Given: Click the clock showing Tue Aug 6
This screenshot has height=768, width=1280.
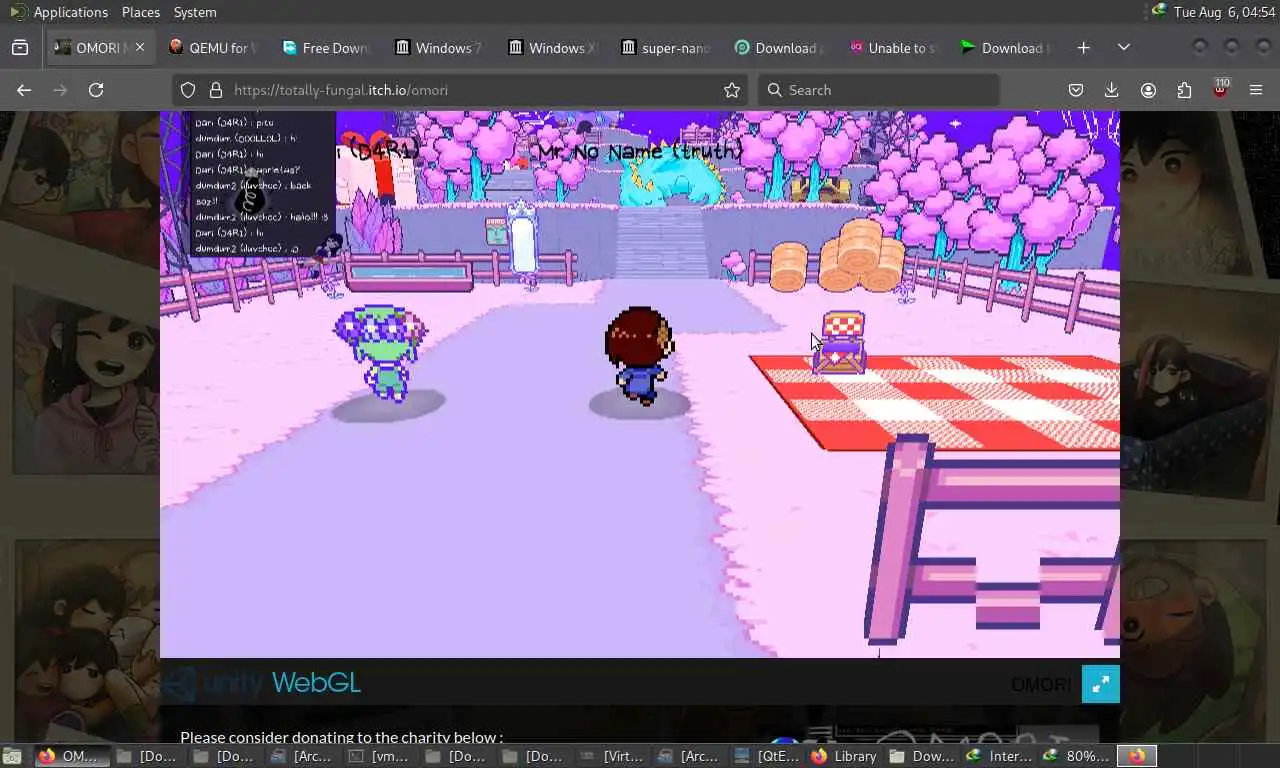Looking at the screenshot, I should pyautogui.click(x=1222, y=12).
